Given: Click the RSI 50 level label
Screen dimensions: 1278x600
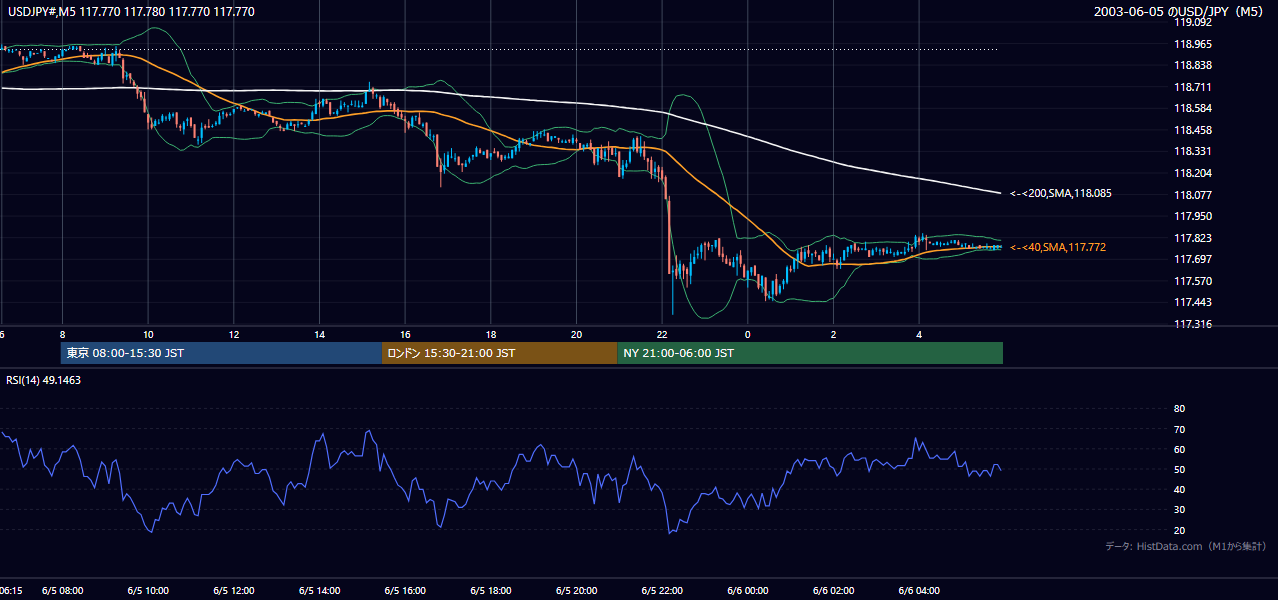Looking at the screenshot, I should (1179, 469).
